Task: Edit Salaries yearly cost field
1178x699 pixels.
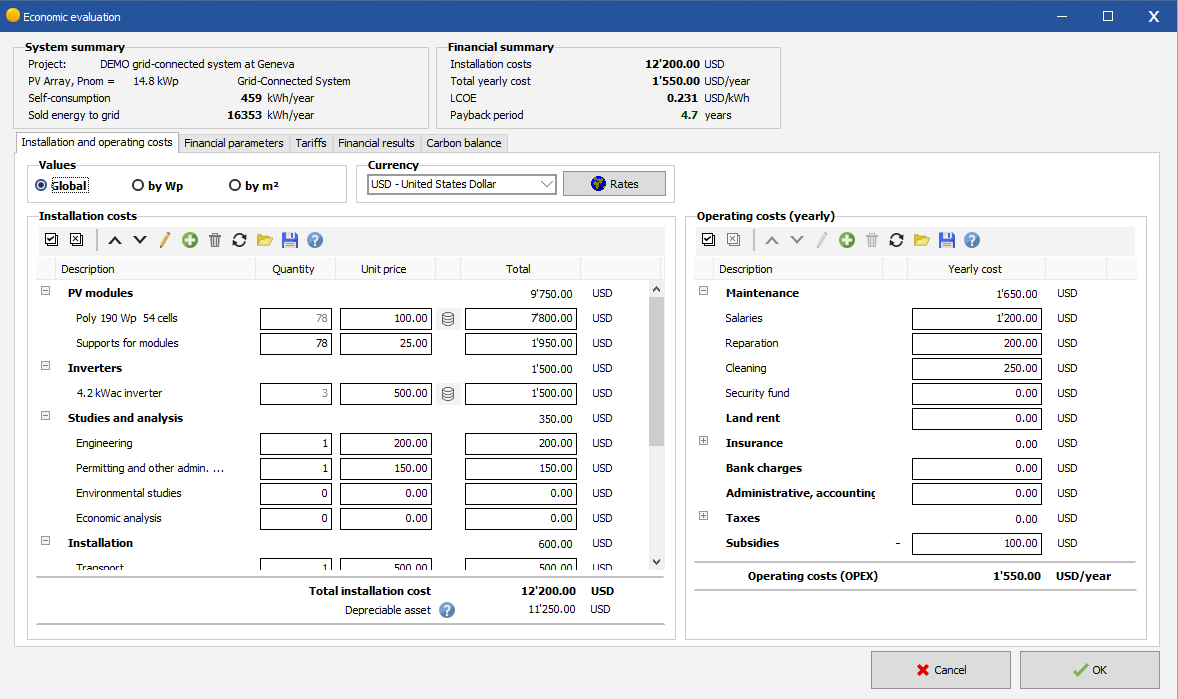Action: click(977, 319)
